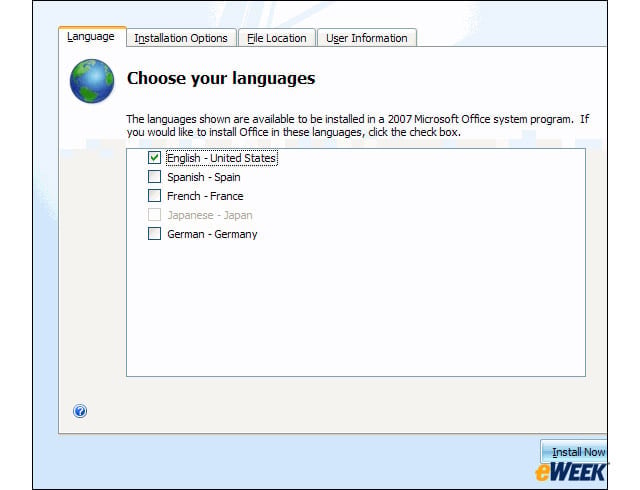Enable the Spanish - Spain checkbox
The image size is (640, 490).
(x=154, y=177)
